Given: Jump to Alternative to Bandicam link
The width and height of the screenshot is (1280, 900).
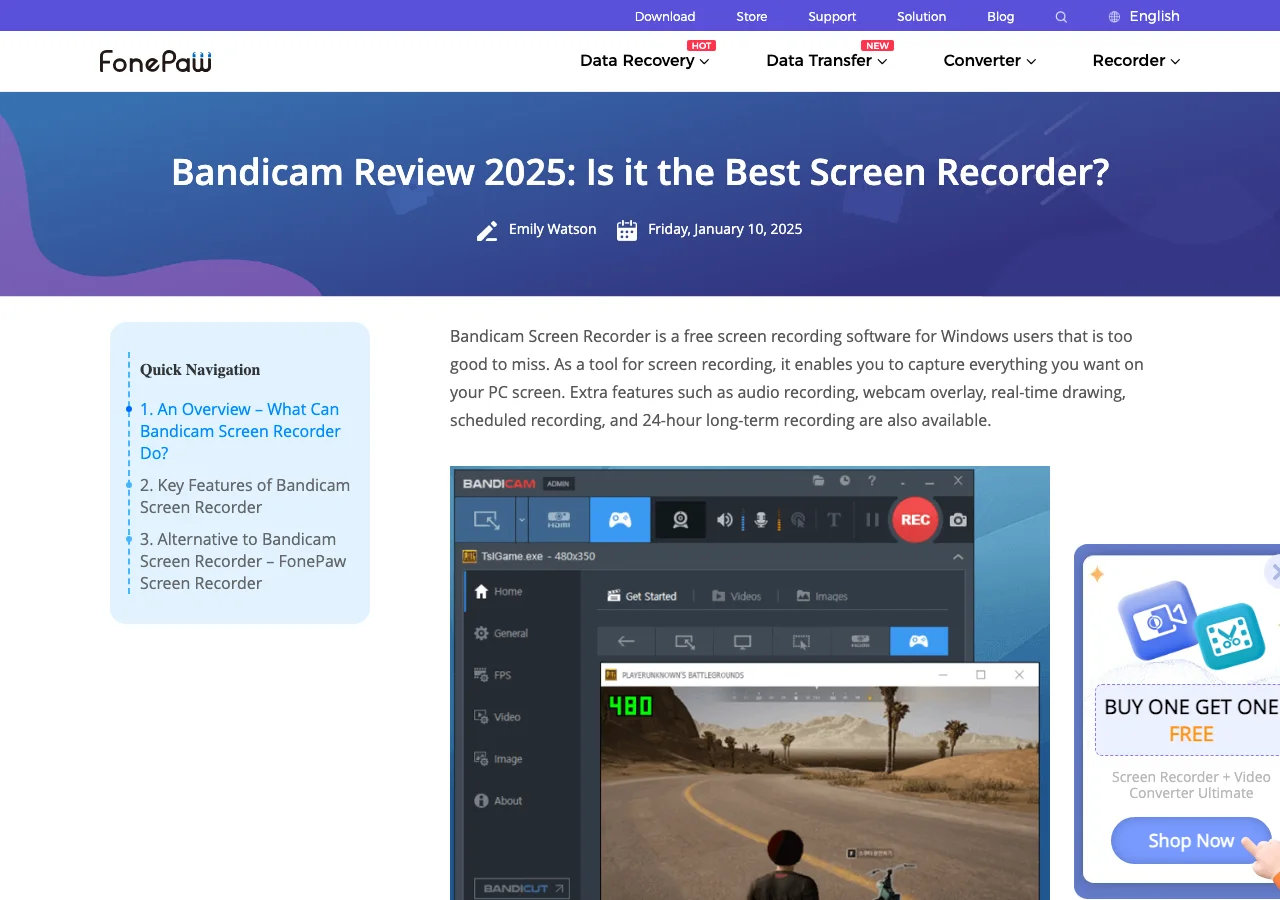Looking at the screenshot, I should pyautogui.click(x=243, y=561).
